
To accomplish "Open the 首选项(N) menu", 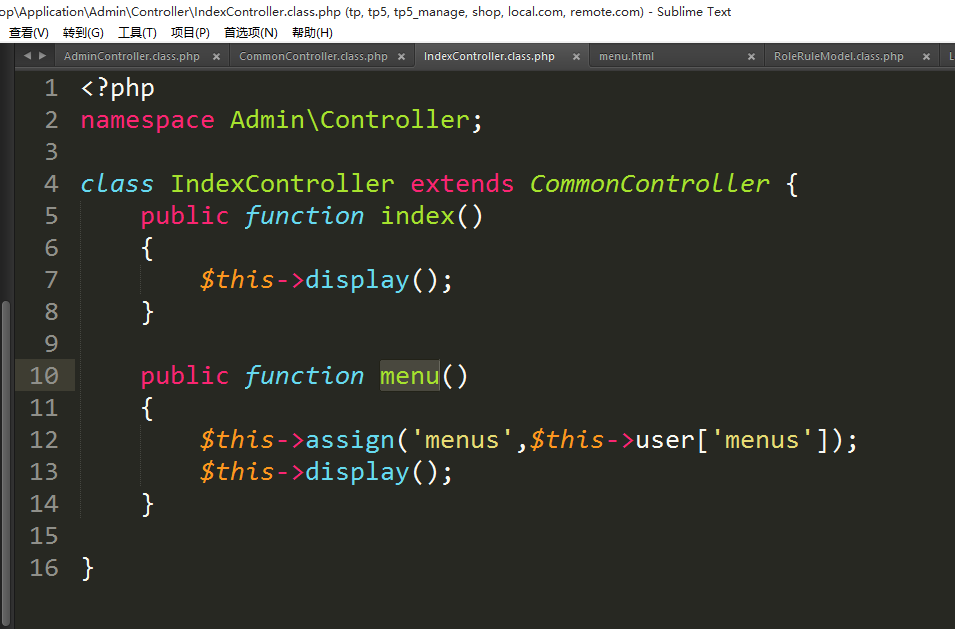I will coord(250,32).
